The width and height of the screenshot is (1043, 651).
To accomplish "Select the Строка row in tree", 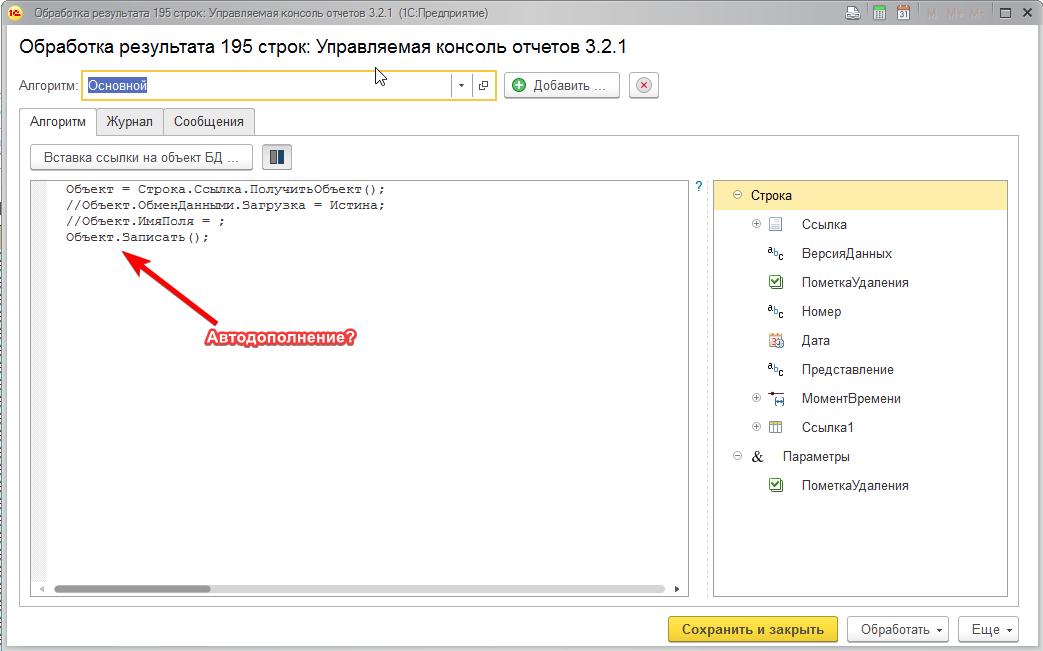I will point(860,195).
